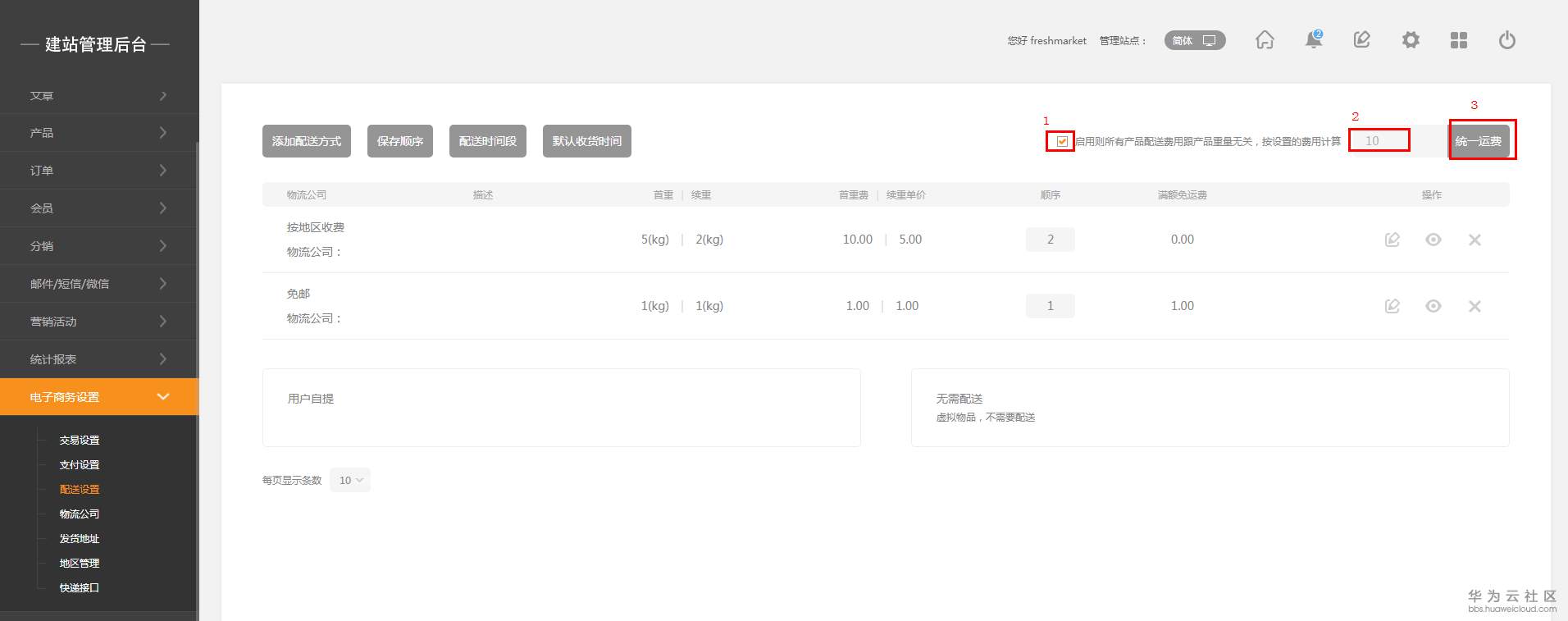Select the 无需配送 card
This screenshot has height=621, width=1568.
tap(1210, 408)
